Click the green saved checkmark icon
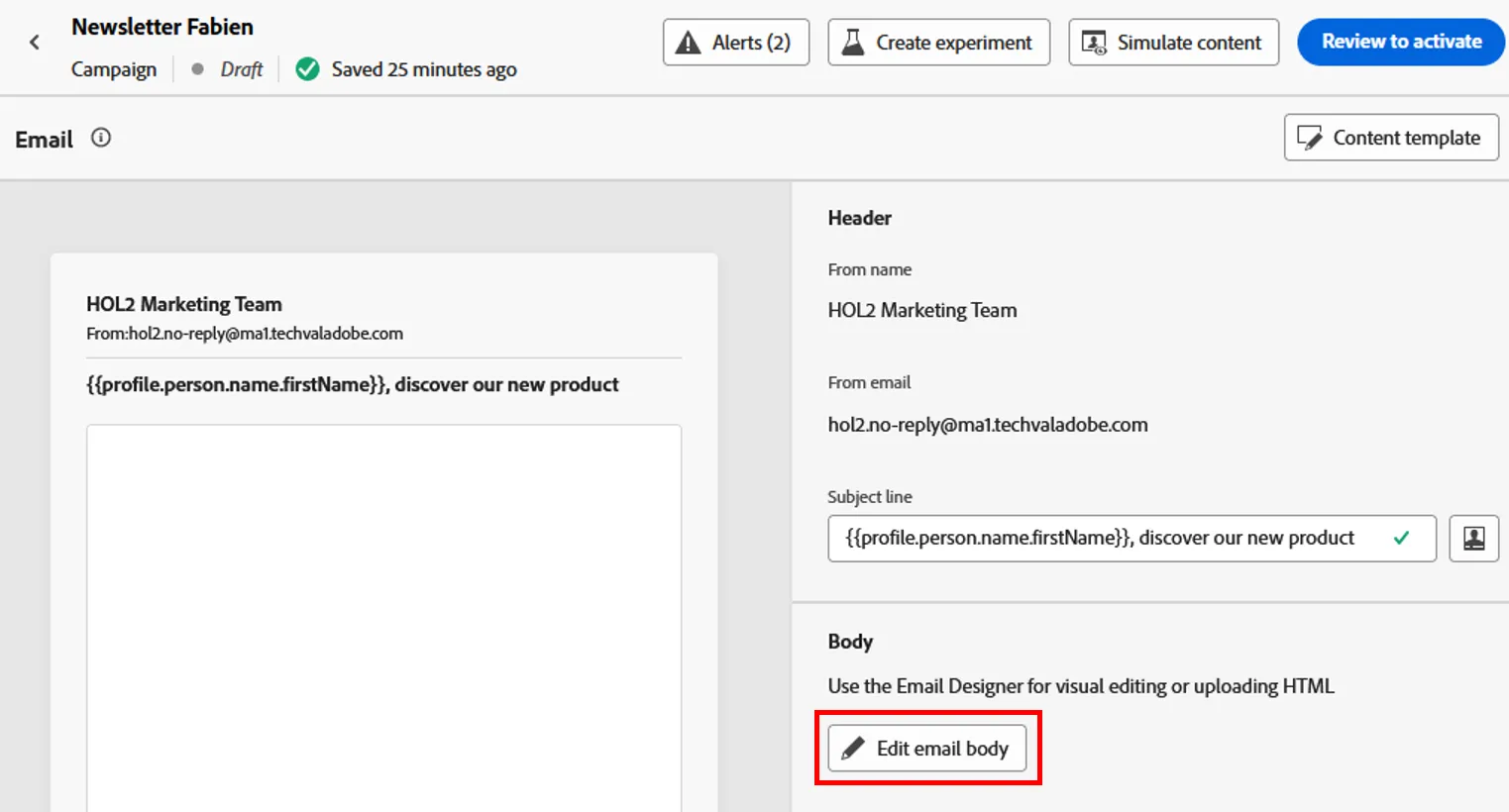 pos(307,69)
